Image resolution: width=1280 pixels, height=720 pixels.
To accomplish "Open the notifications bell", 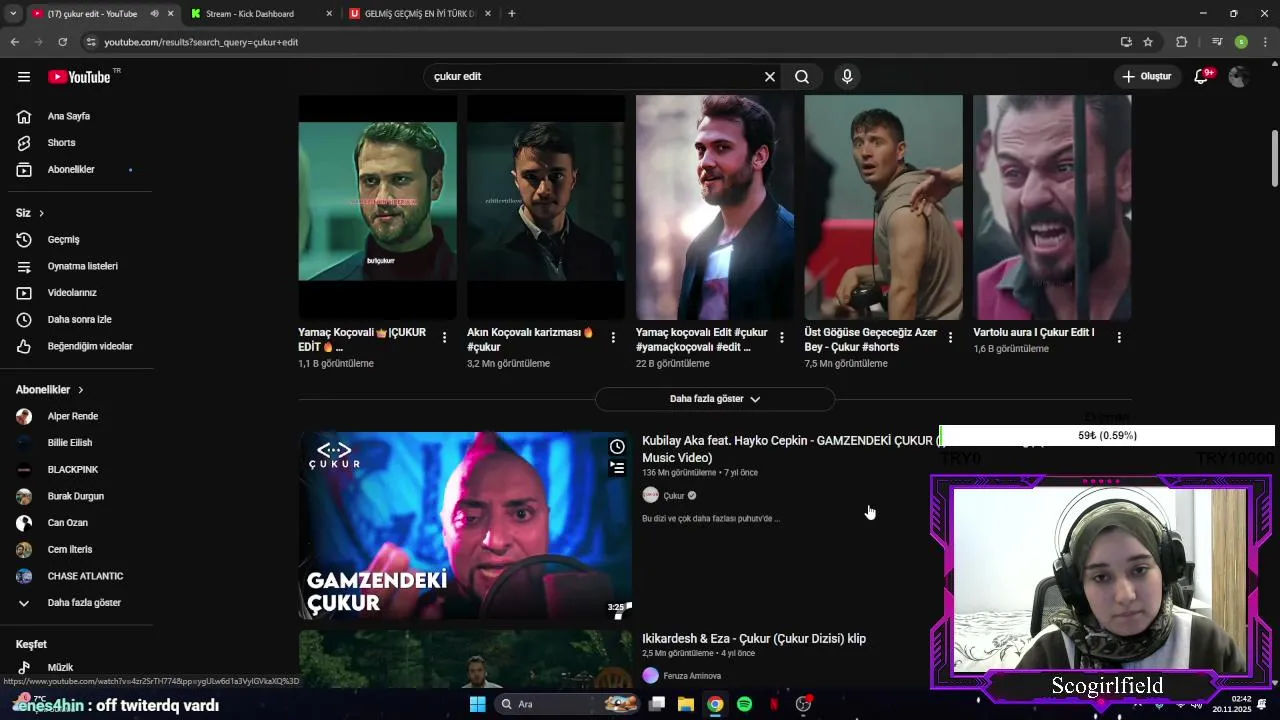I will 1202,77.
